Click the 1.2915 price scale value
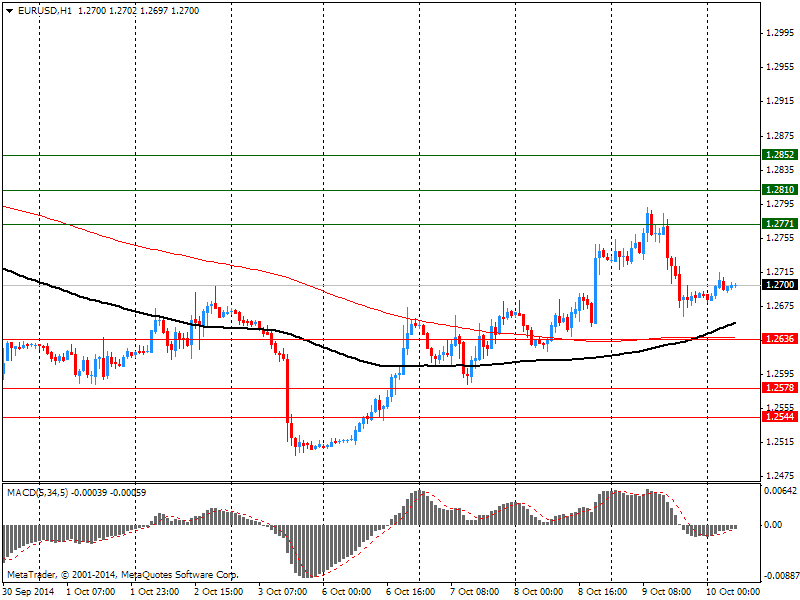Image resolution: width=800 pixels, height=600 pixels. pyautogui.click(x=781, y=101)
